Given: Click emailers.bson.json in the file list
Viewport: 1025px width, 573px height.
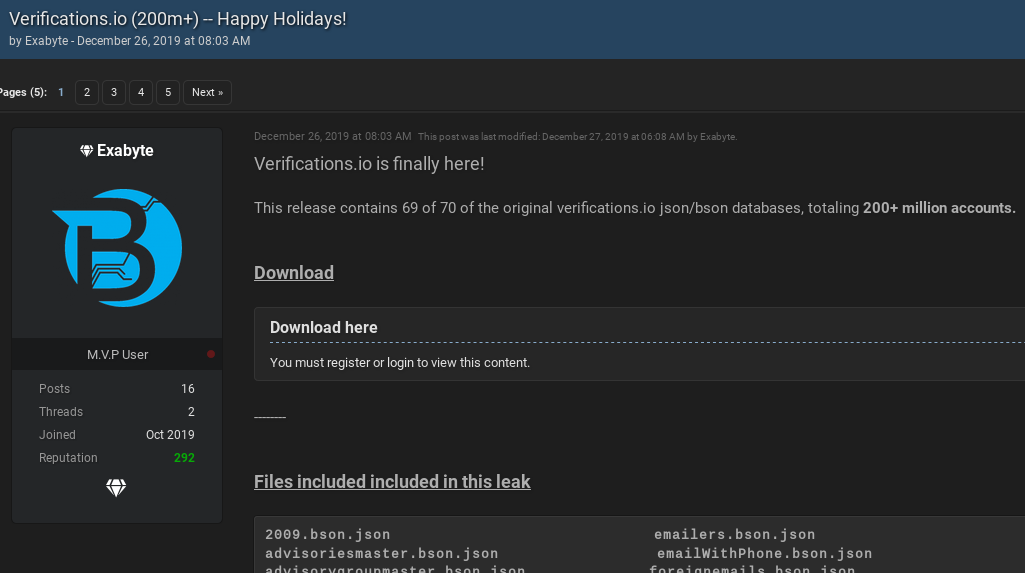Looking at the screenshot, I should (x=734, y=535).
